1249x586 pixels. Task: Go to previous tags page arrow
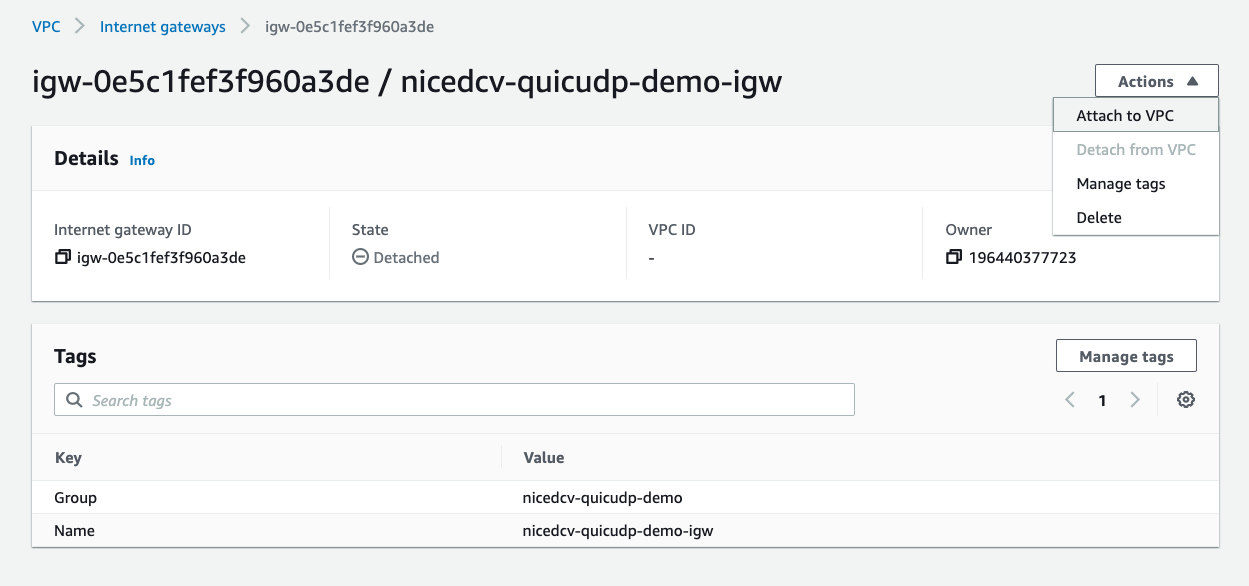[1070, 400]
